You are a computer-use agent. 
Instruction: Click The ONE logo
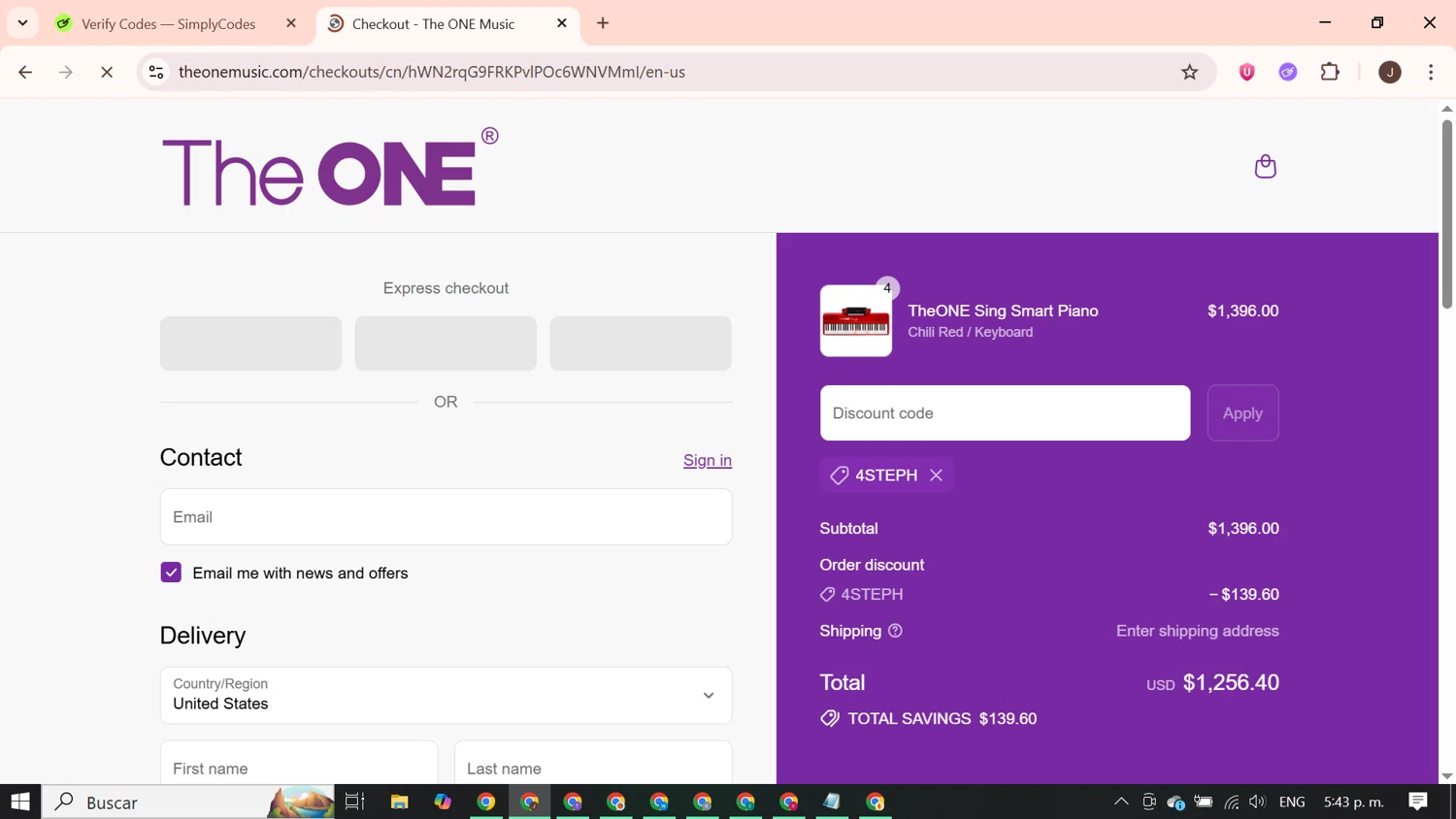point(330,167)
